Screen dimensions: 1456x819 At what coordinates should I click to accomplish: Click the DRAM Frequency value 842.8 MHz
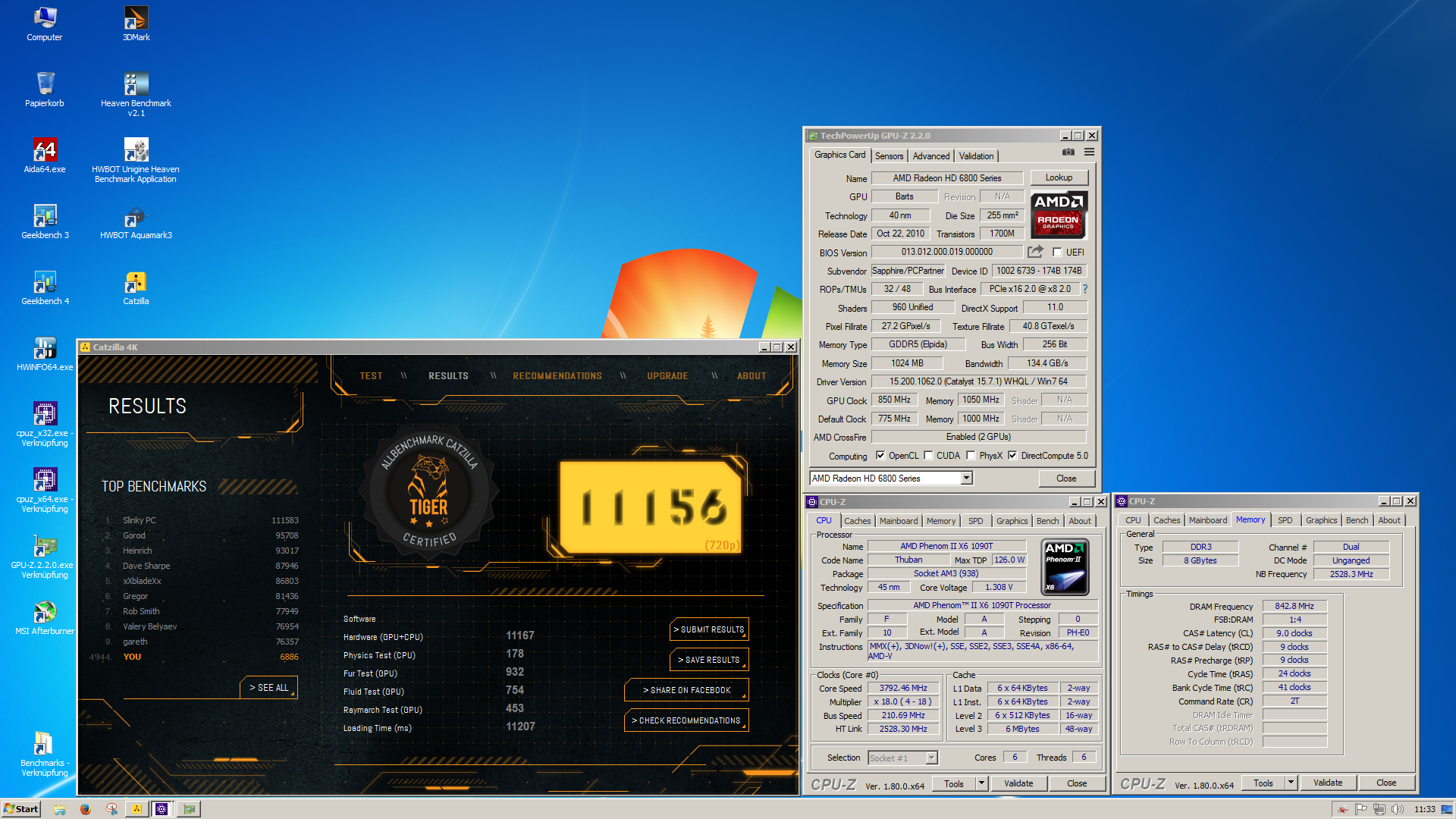[x=1294, y=606]
